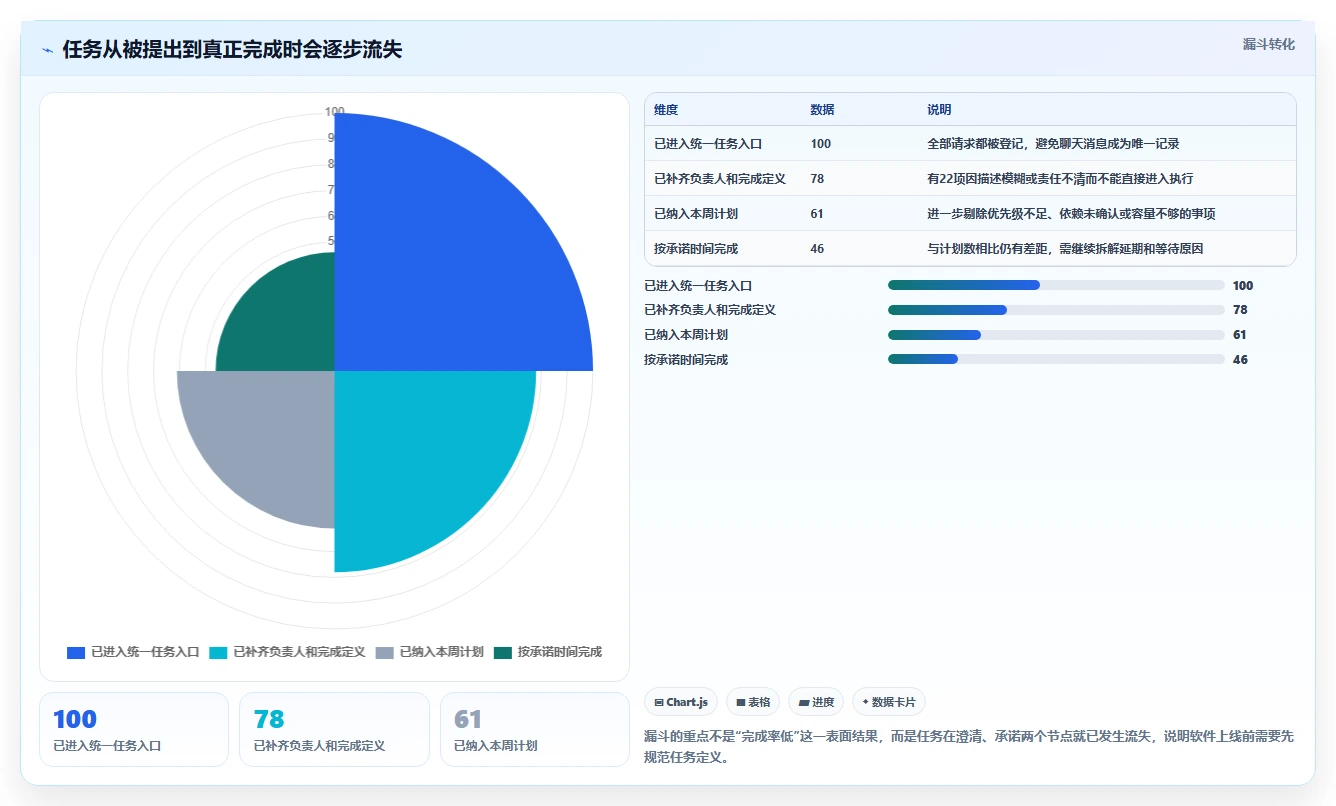Select table cell 已纳入本周计划
This screenshot has height=806, width=1336.
696,214
